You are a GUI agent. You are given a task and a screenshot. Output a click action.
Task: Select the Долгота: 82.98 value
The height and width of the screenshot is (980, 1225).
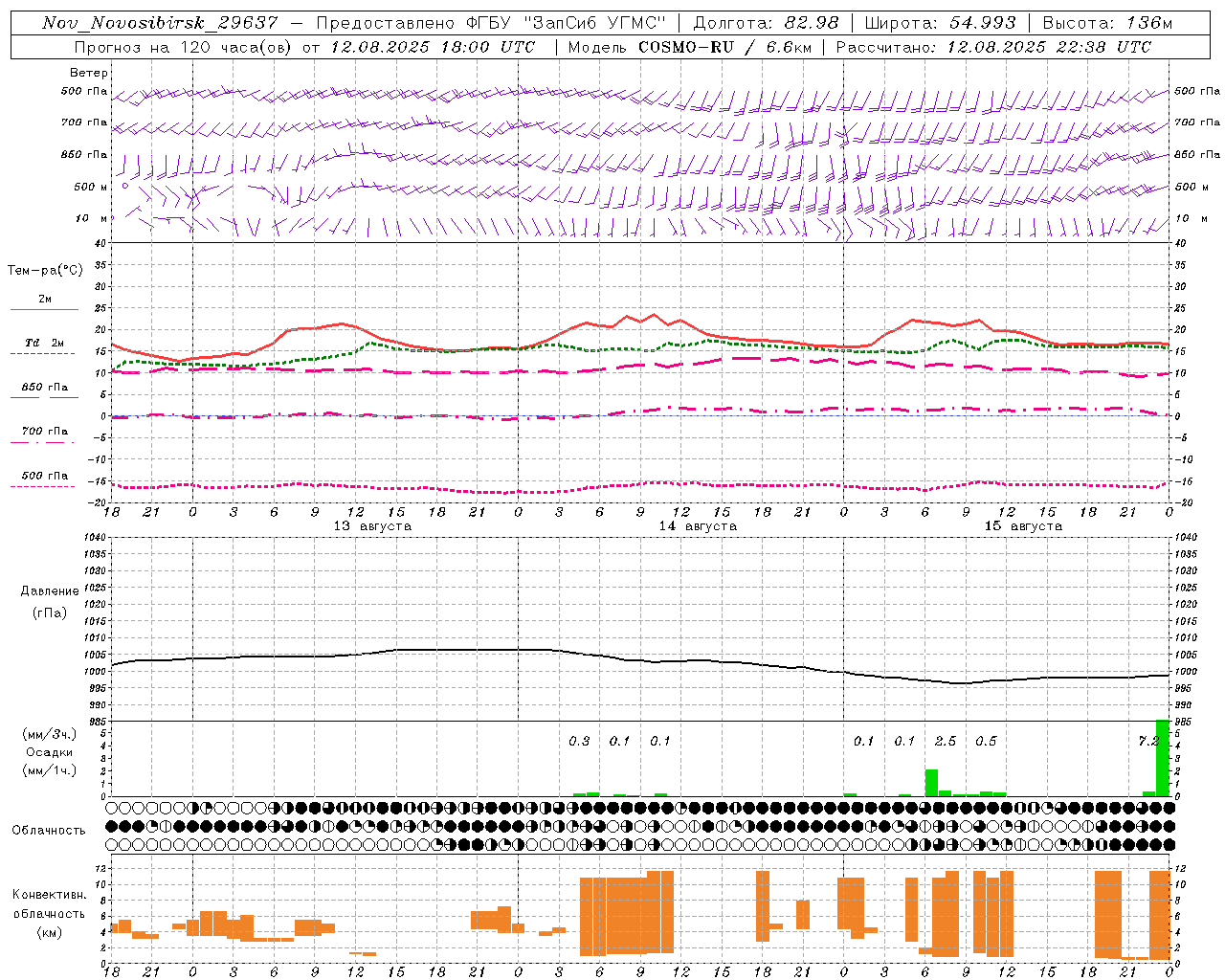coord(766,23)
